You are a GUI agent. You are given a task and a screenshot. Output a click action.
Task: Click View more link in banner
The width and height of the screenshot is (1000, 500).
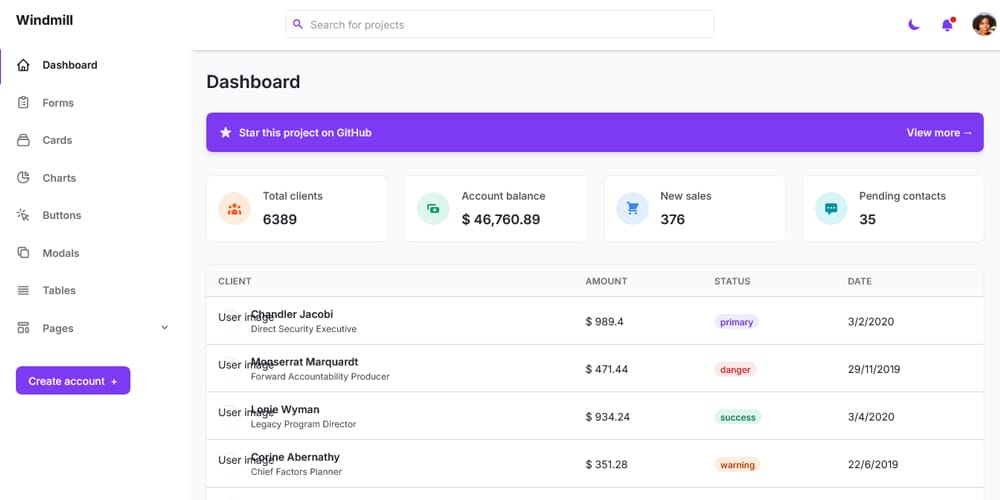click(x=939, y=133)
